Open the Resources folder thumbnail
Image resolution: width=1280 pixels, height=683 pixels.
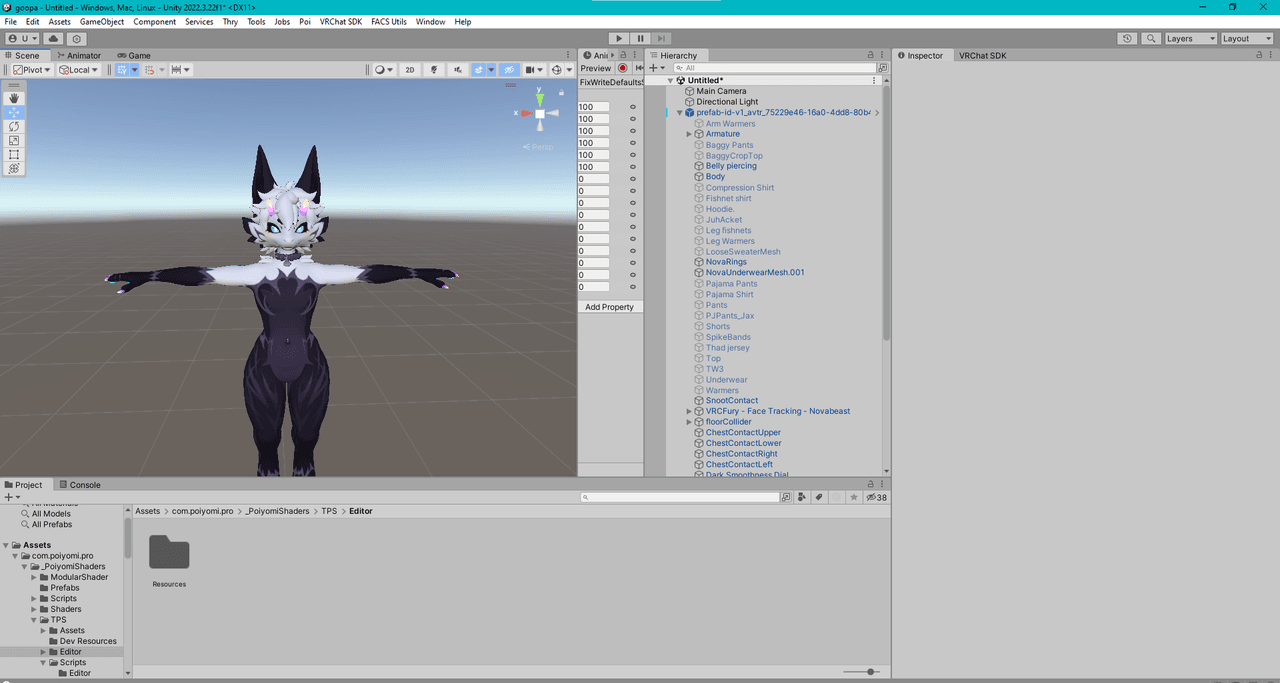point(169,553)
